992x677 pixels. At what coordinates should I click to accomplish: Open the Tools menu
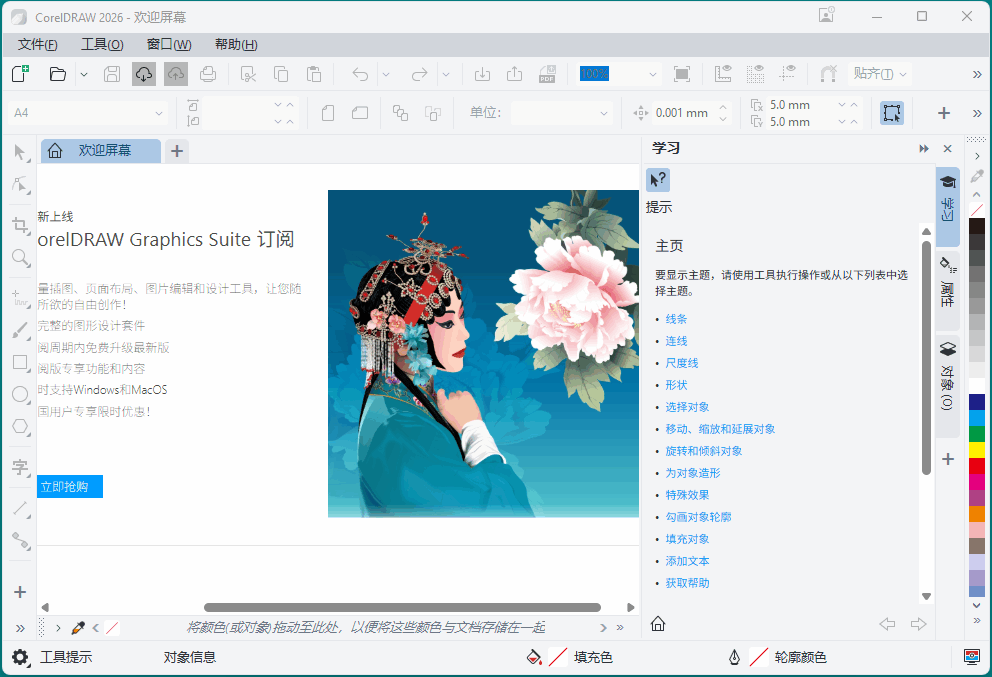101,45
